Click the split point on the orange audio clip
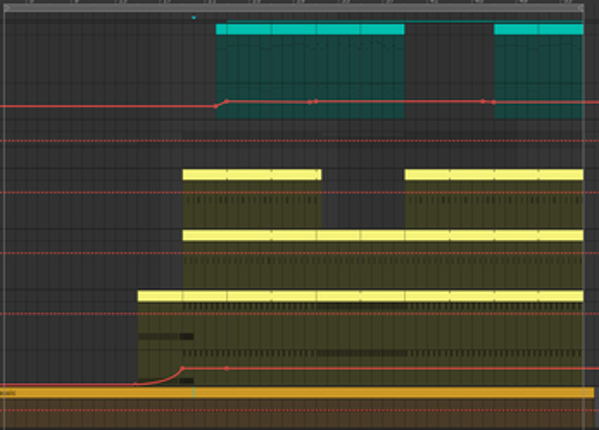 [x=194, y=393]
